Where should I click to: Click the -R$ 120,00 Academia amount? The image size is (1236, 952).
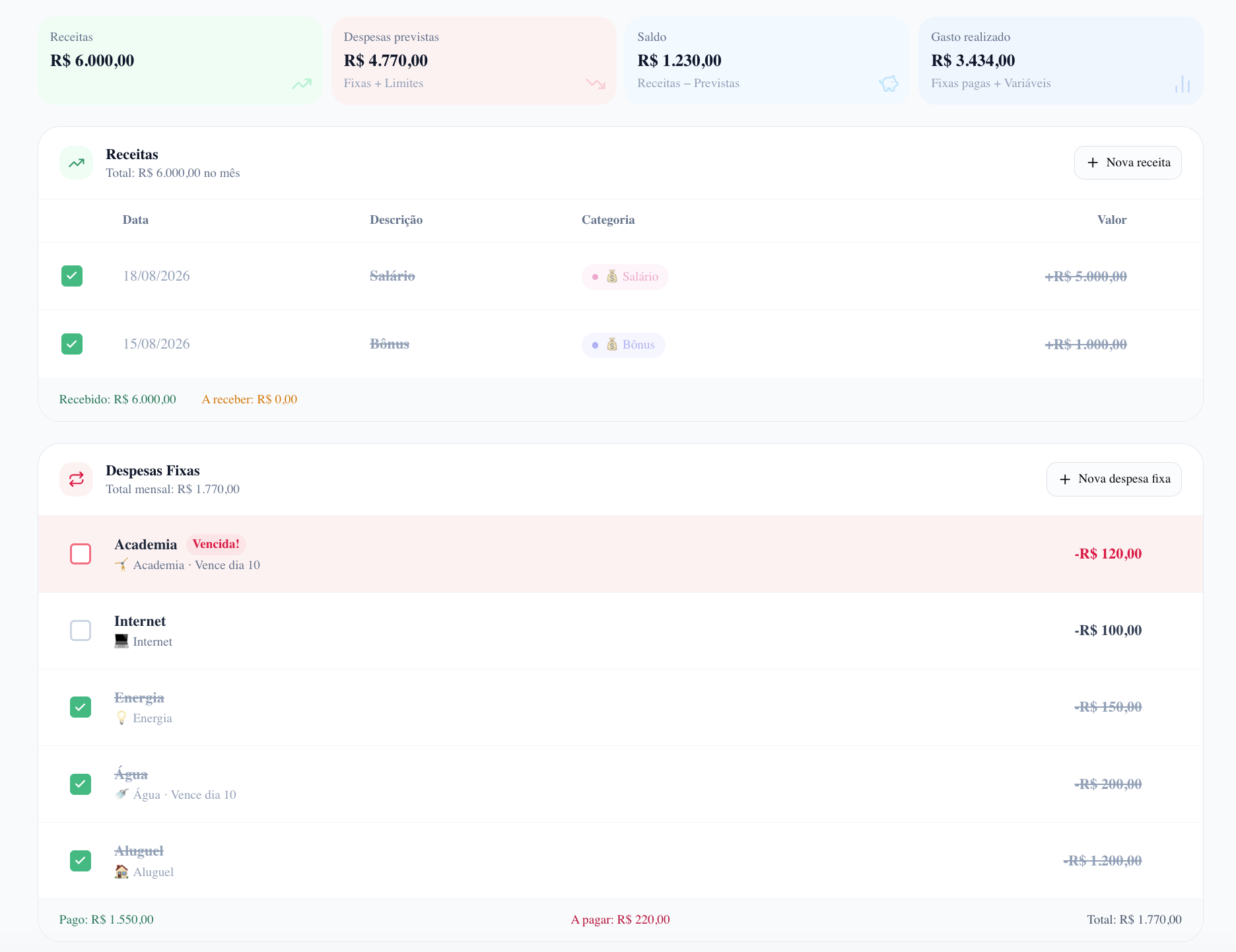click(x=1108, y=554)
